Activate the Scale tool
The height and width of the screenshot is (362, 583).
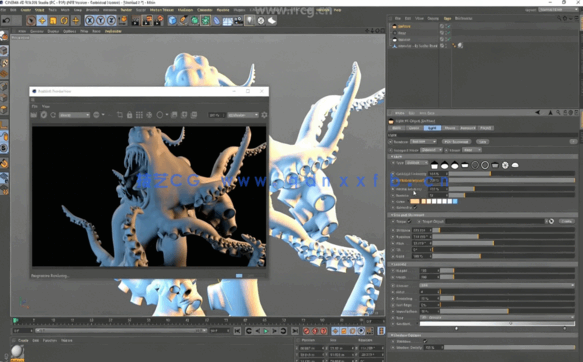tap(53, 20)
